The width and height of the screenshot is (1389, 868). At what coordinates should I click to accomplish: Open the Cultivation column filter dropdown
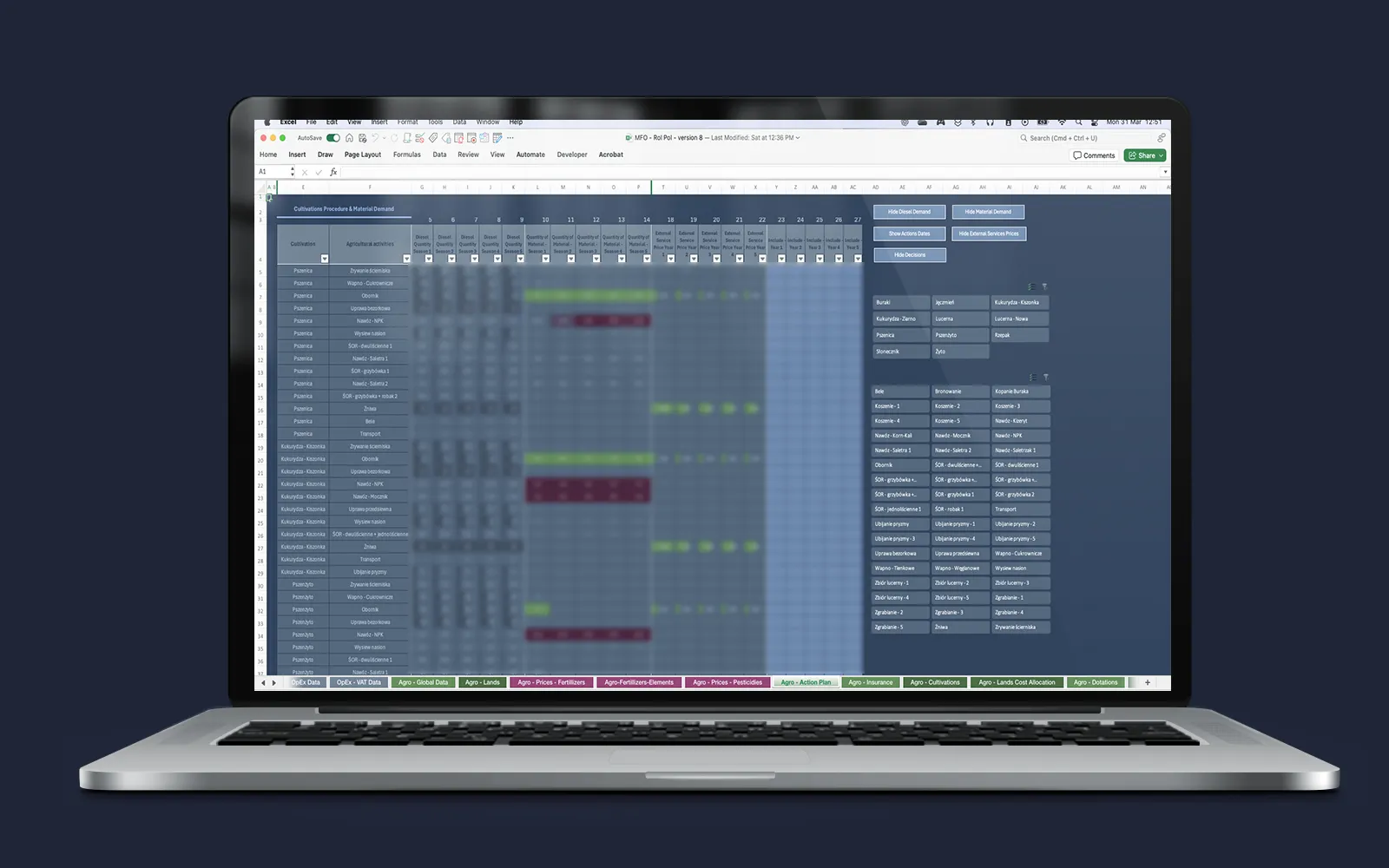(325, 259)
